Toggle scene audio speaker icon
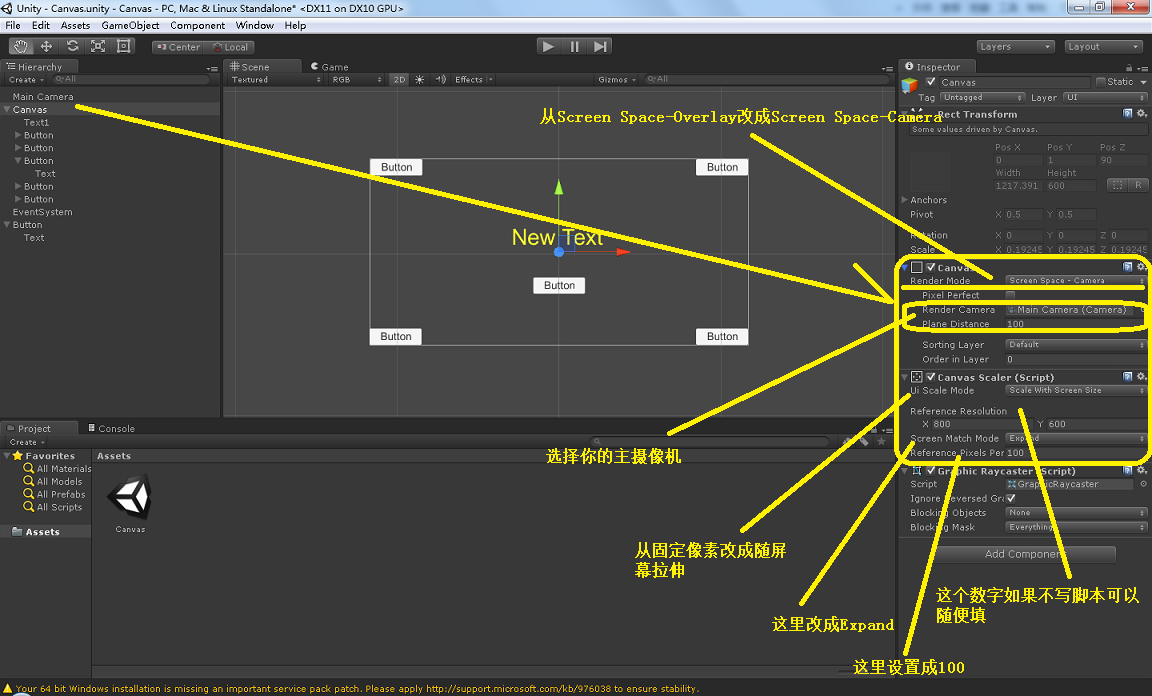This screenshot has width=1152, height=696. 440,79
